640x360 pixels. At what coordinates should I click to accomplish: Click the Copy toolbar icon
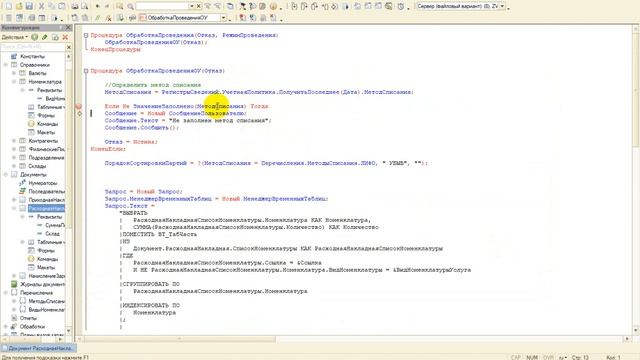click(51, 7)
